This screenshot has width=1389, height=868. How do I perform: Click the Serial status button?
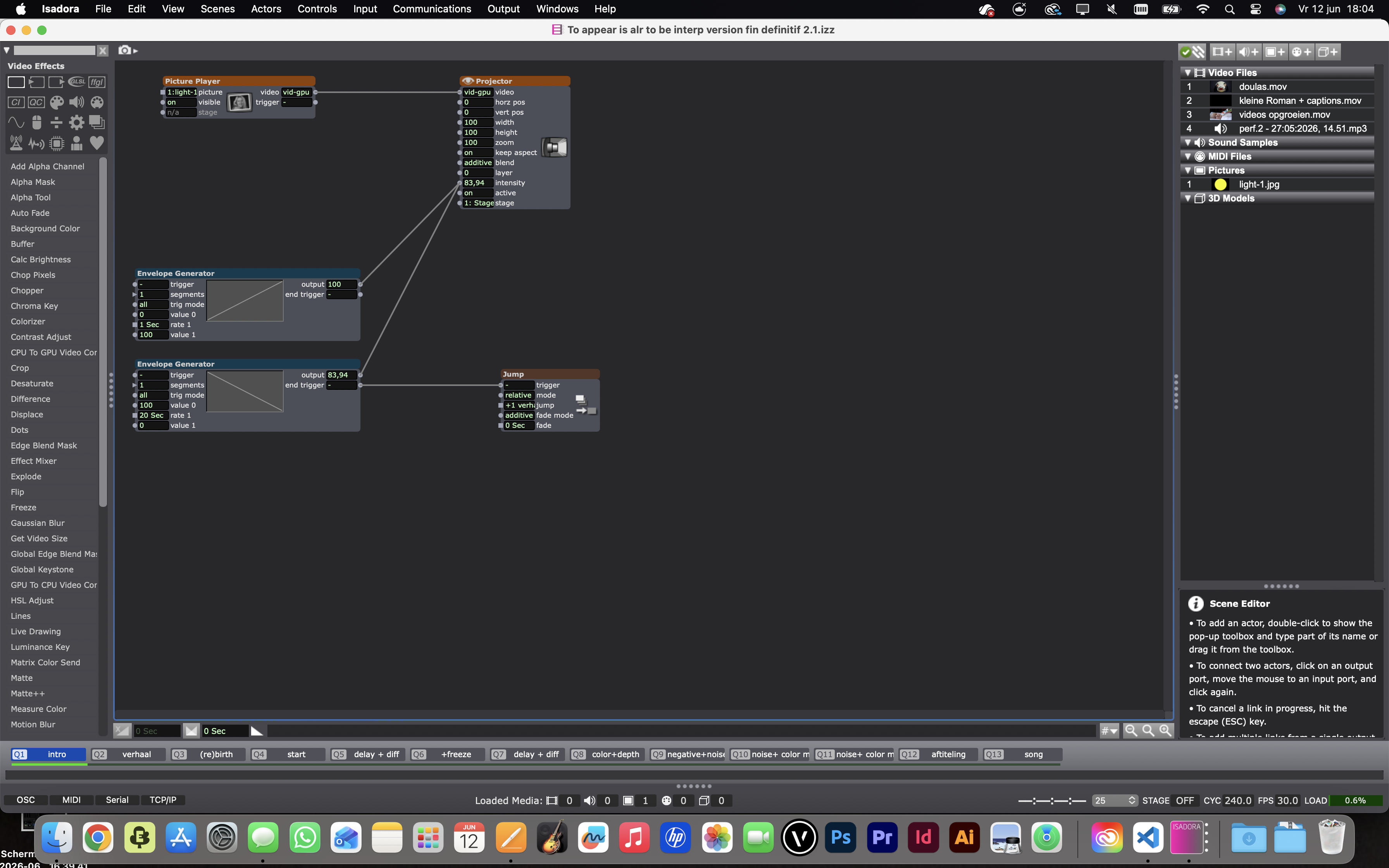point(117,800)
